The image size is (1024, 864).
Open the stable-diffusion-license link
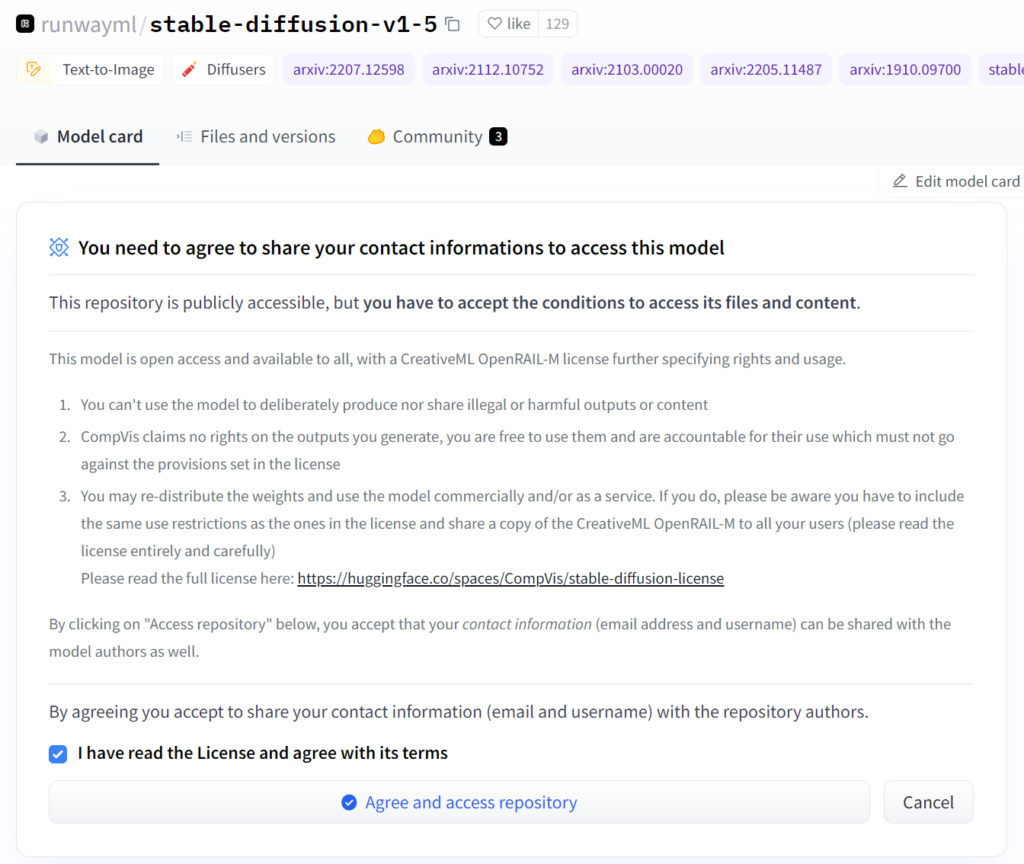(x=510, y=578)
